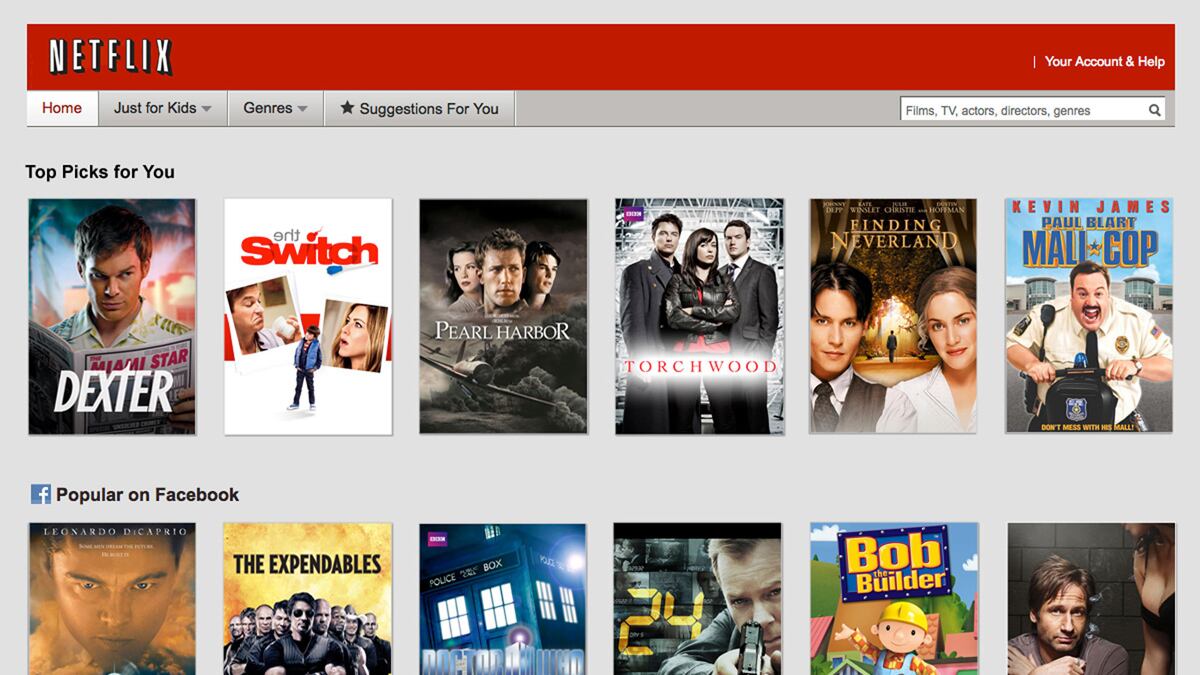Screen dimensions: 1200x675
Task: Click the search magnifying glass icon
Action: point(1155,109)
